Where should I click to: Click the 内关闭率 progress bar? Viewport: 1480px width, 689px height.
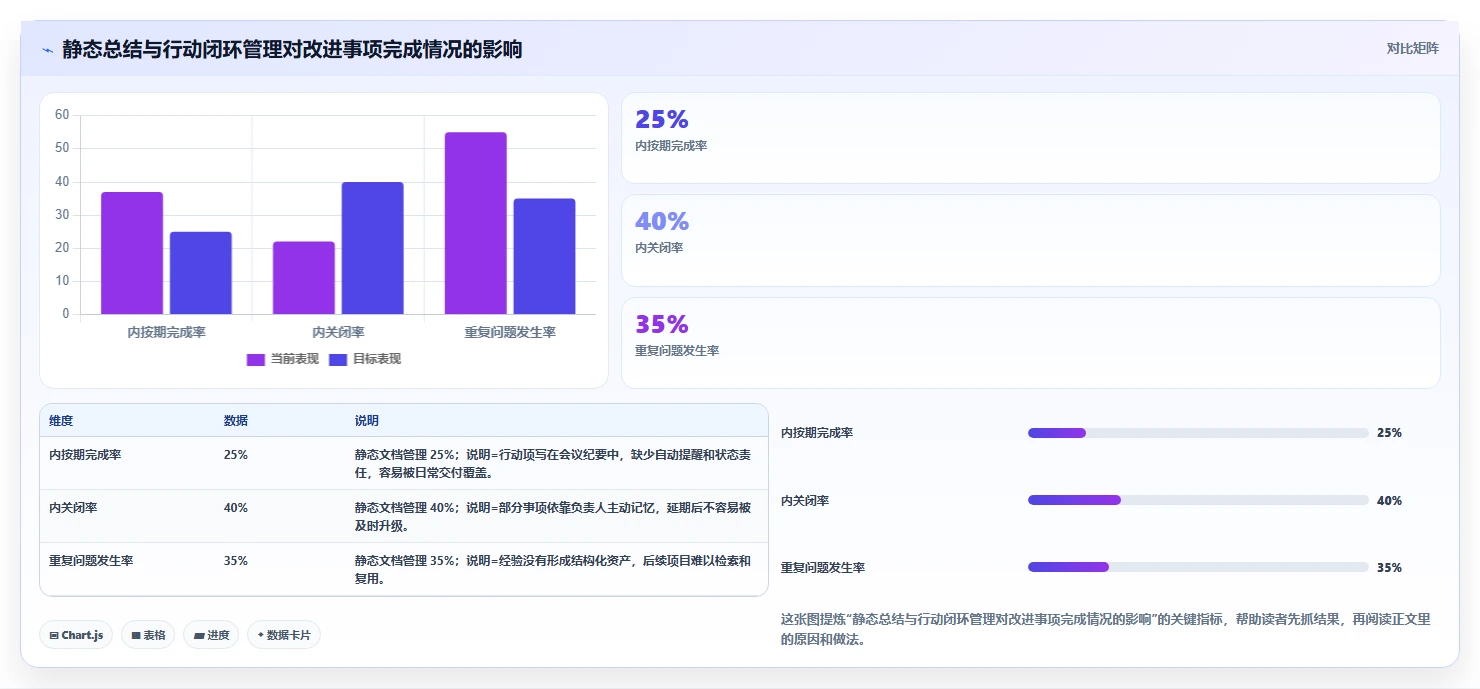coord(1198,500)
